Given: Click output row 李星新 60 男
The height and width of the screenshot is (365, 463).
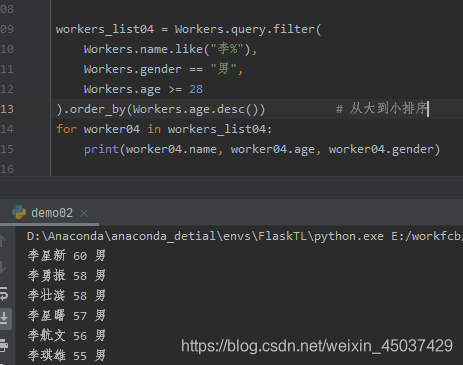Looking at the screenshot, I should pyautogui.click(x=67, y=256).
